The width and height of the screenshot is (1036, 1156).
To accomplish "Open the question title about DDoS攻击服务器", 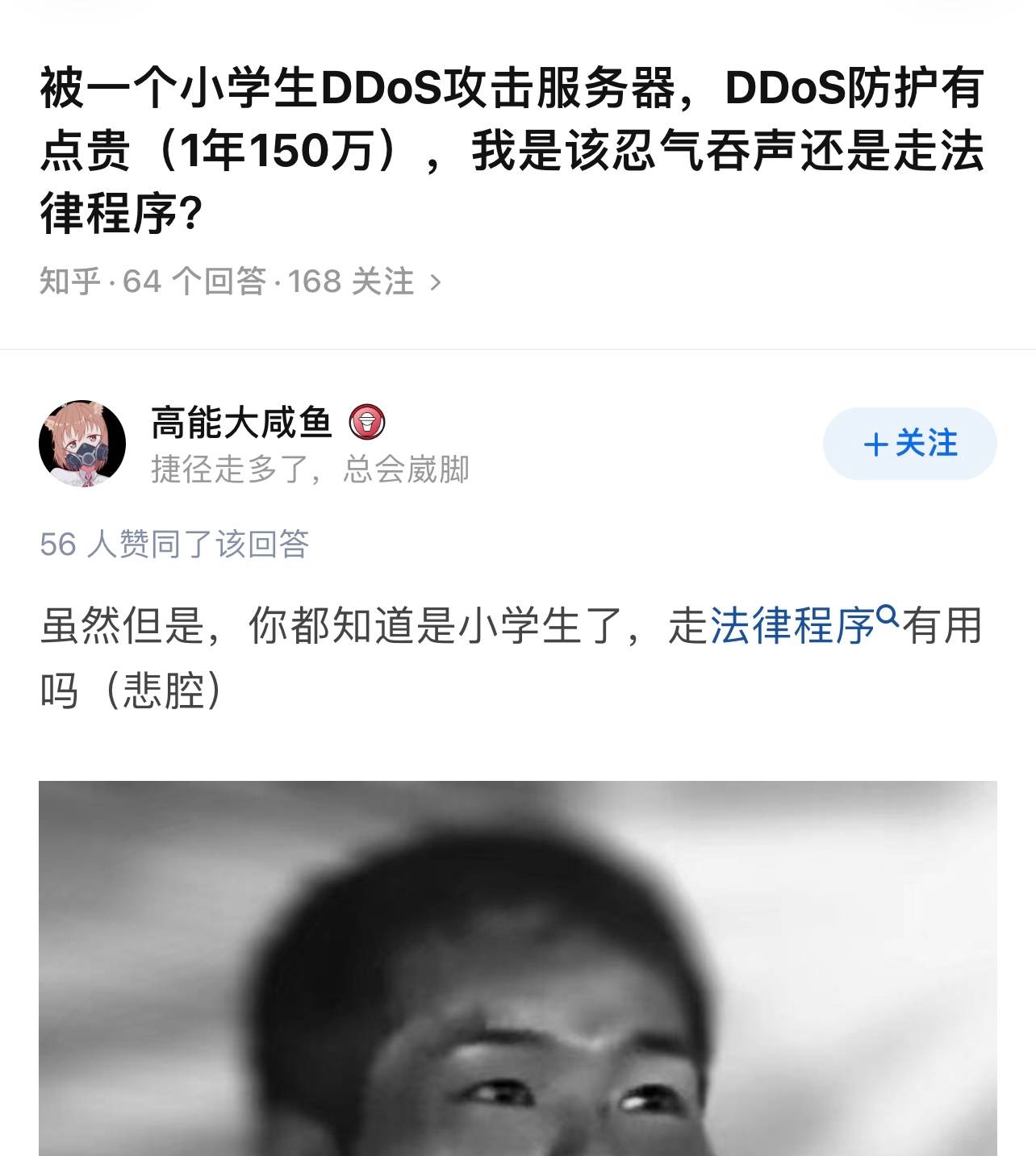I will tap(512, 151).
